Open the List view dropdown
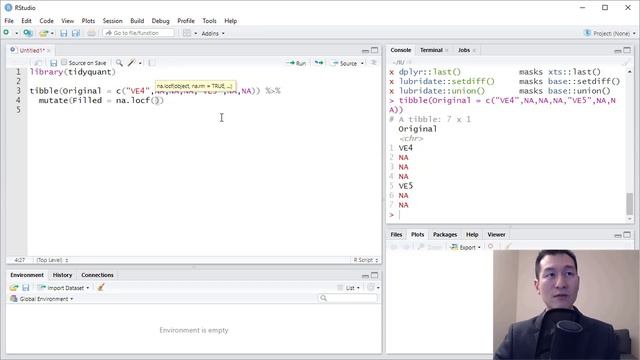This screenshot has width=640, height=360. [349, 288]
